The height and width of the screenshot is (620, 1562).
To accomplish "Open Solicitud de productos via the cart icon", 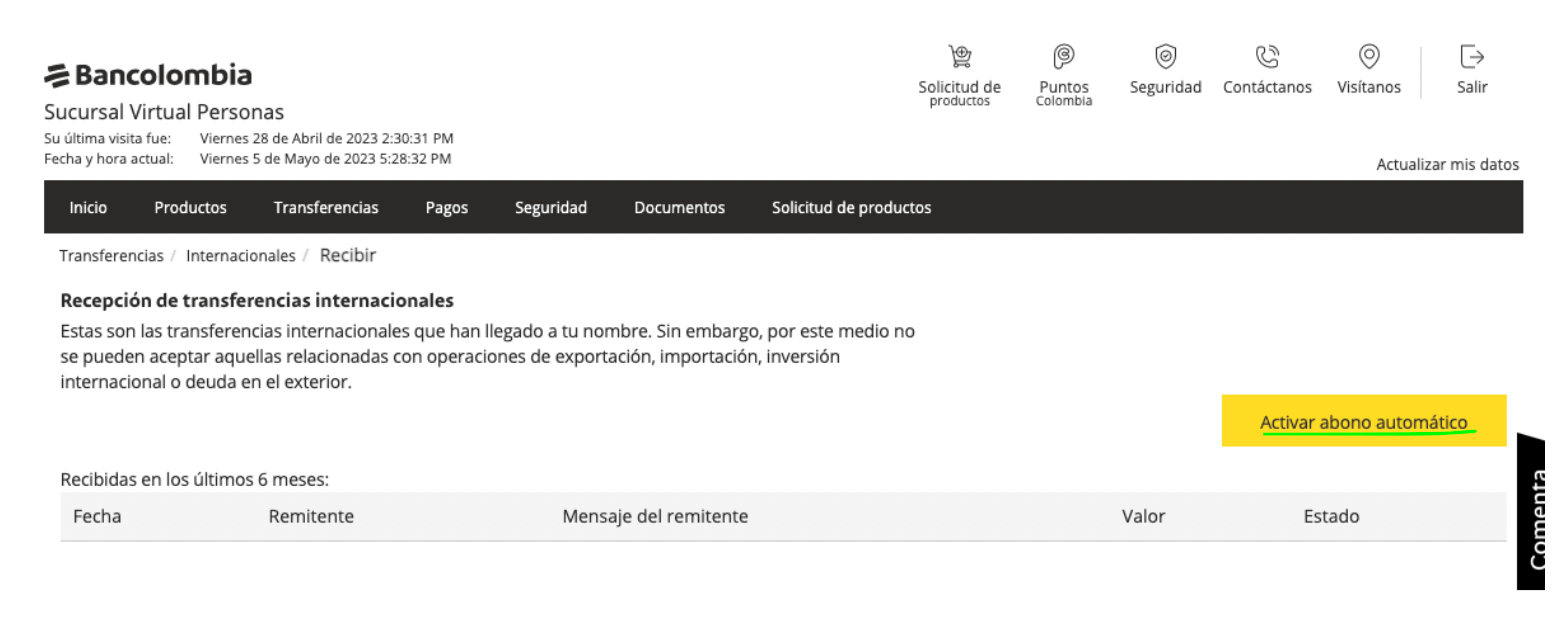I will [x=959, y=70].
